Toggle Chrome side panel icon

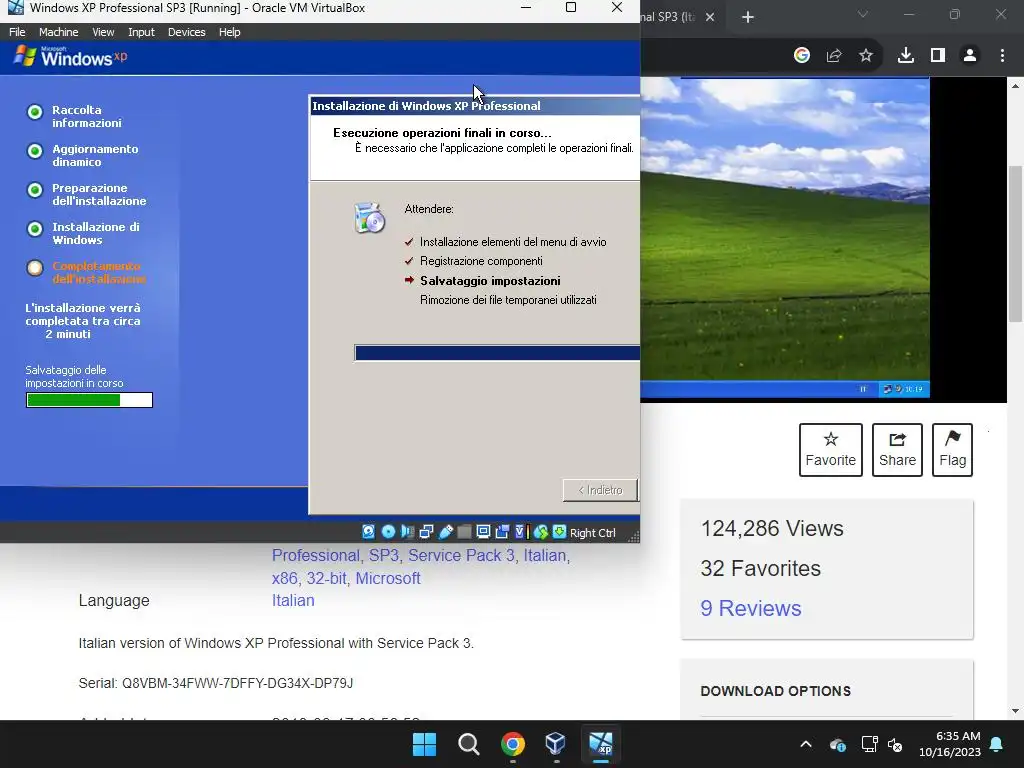click(938, 56)
